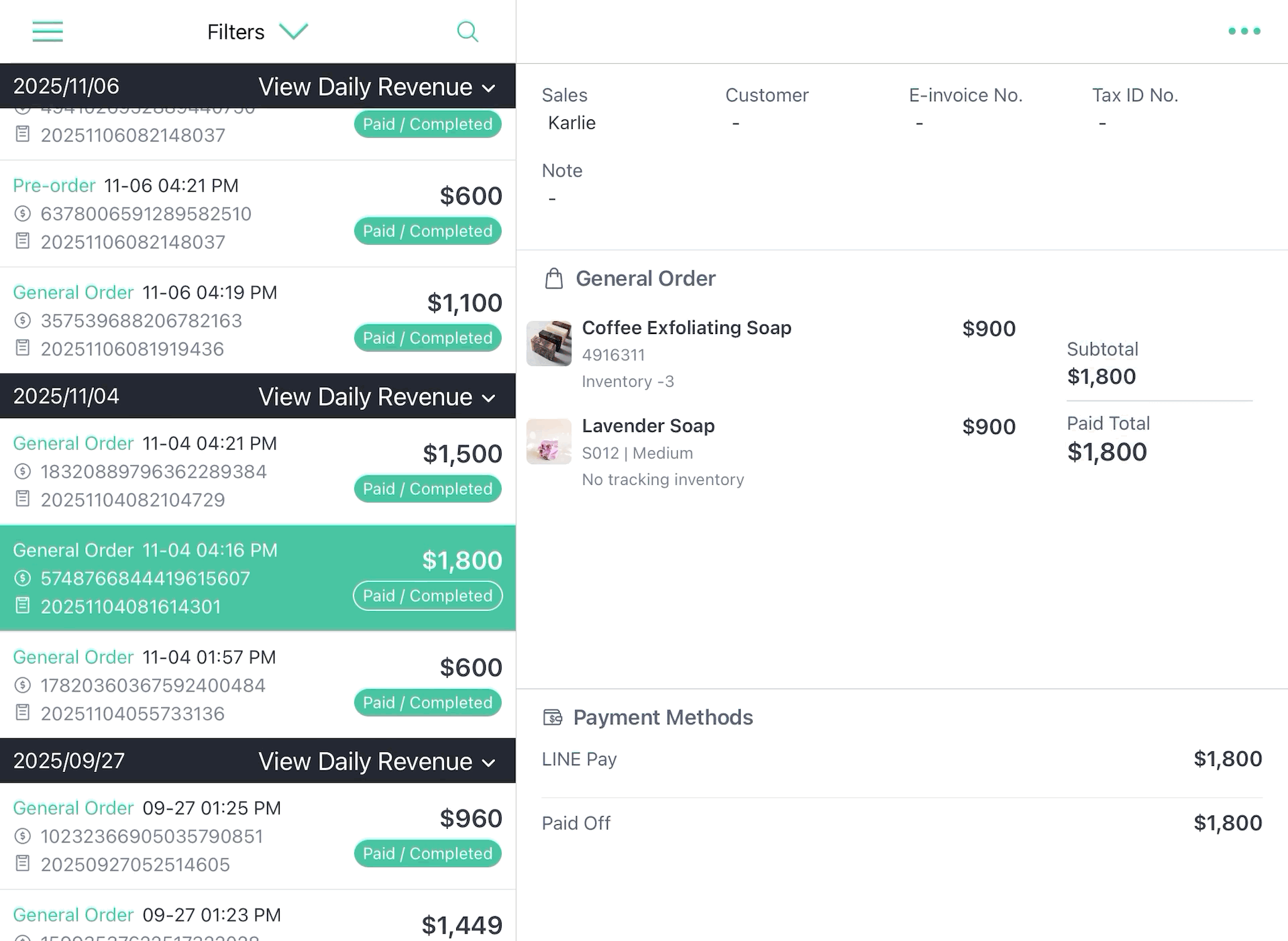The image size is (1288, 941).
Task: Select the General Order from 11-04 01:57 PM
Action: (258, 685)
